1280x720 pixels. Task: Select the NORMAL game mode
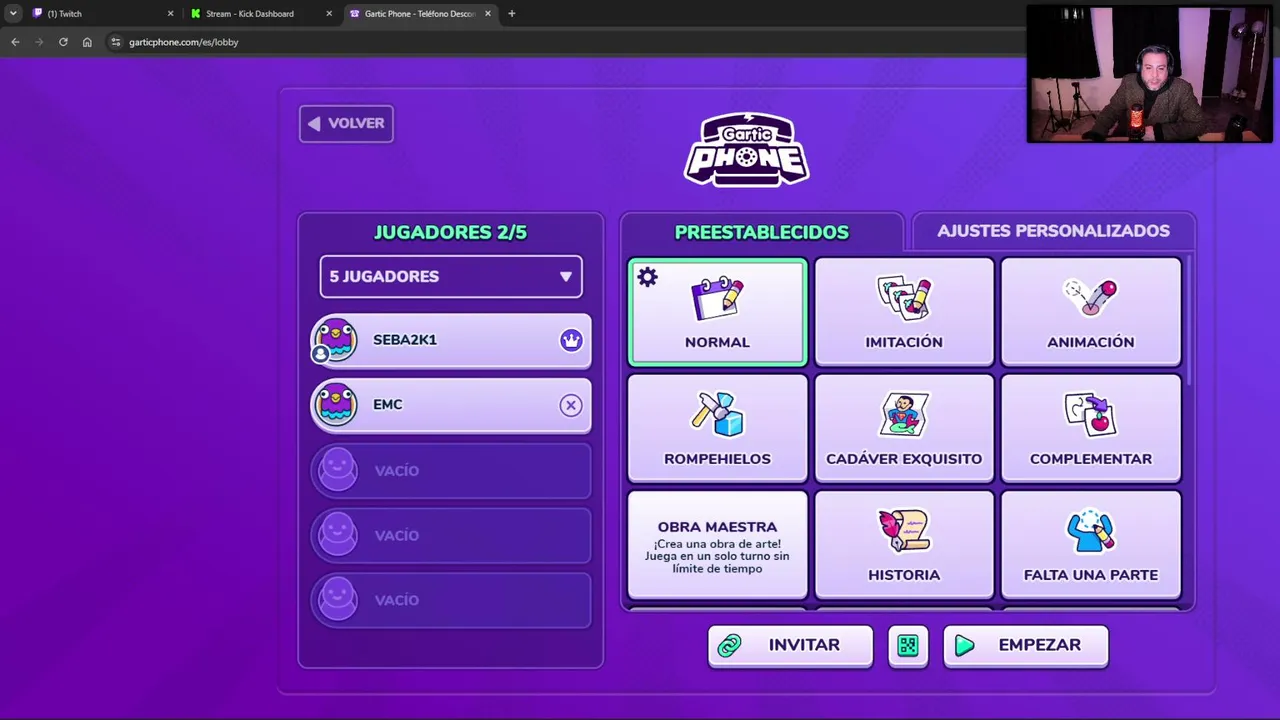(x=717, y=312)
